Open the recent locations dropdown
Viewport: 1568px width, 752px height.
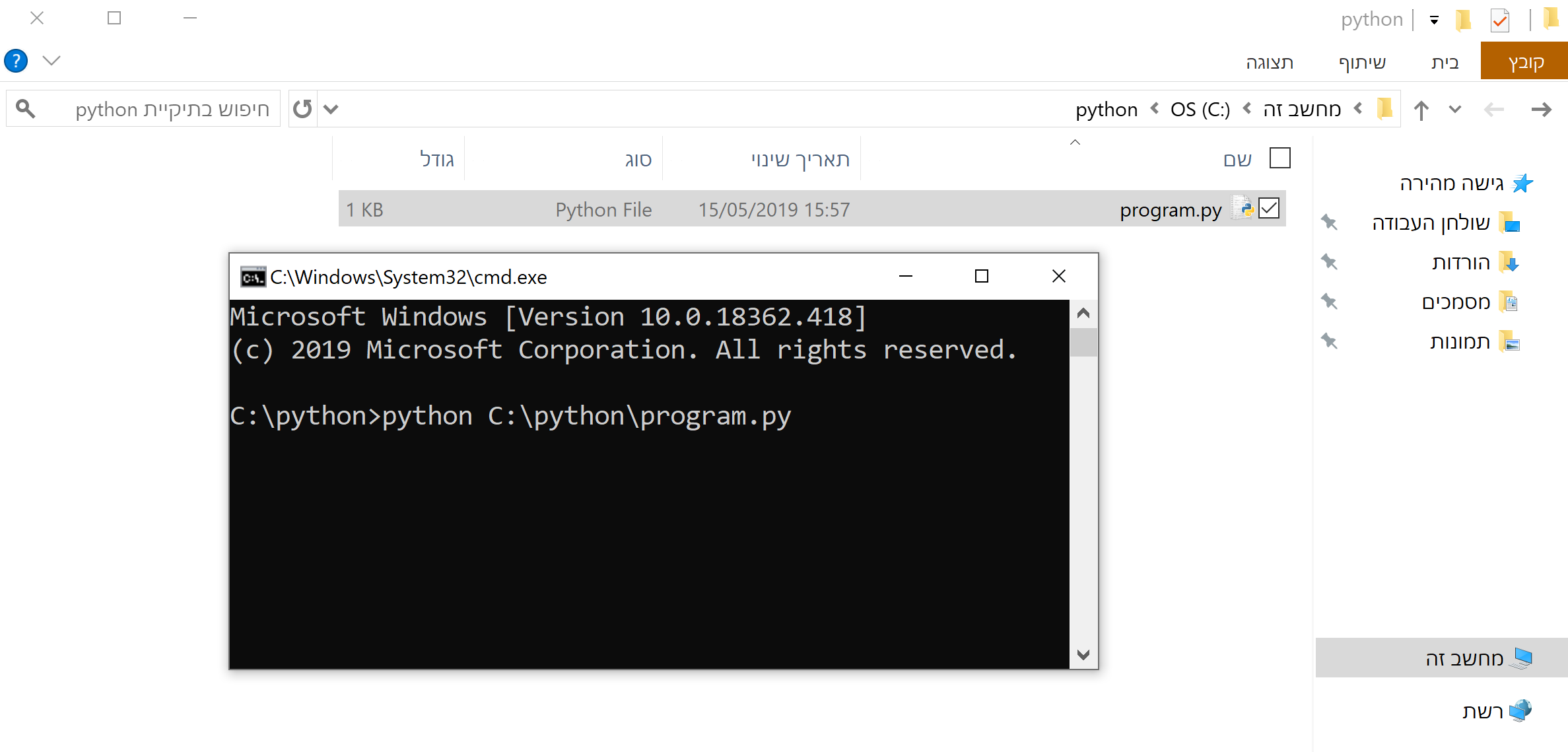pos(1455,109)
